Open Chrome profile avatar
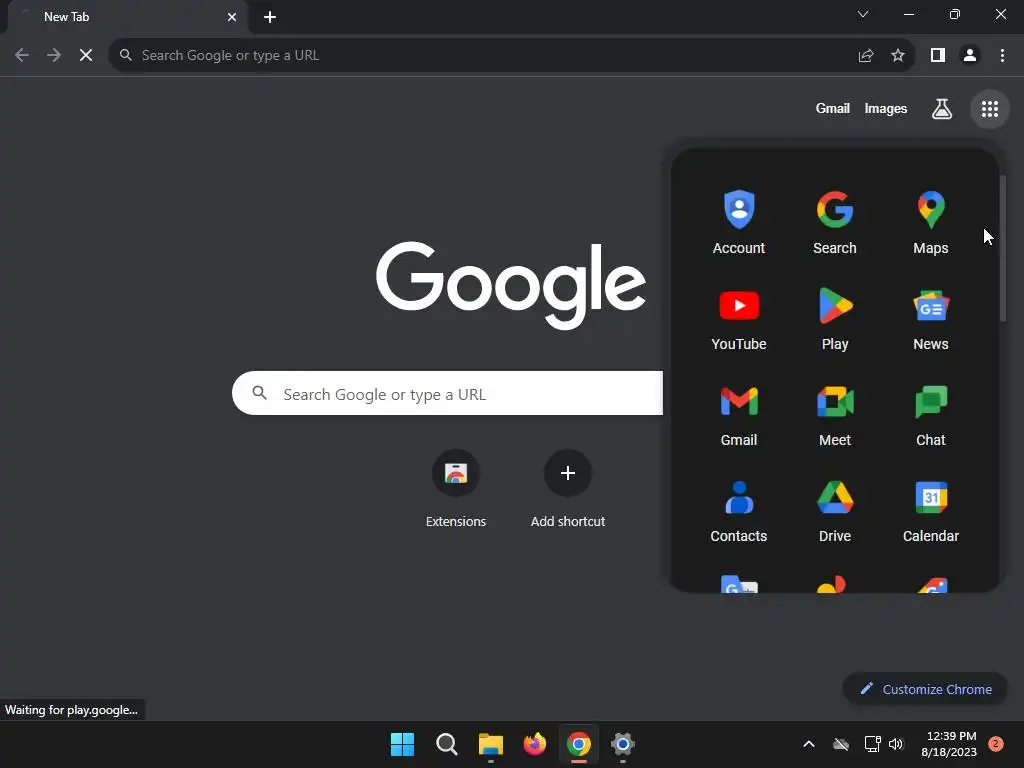Screen dimensions: 1024x768 970,56
